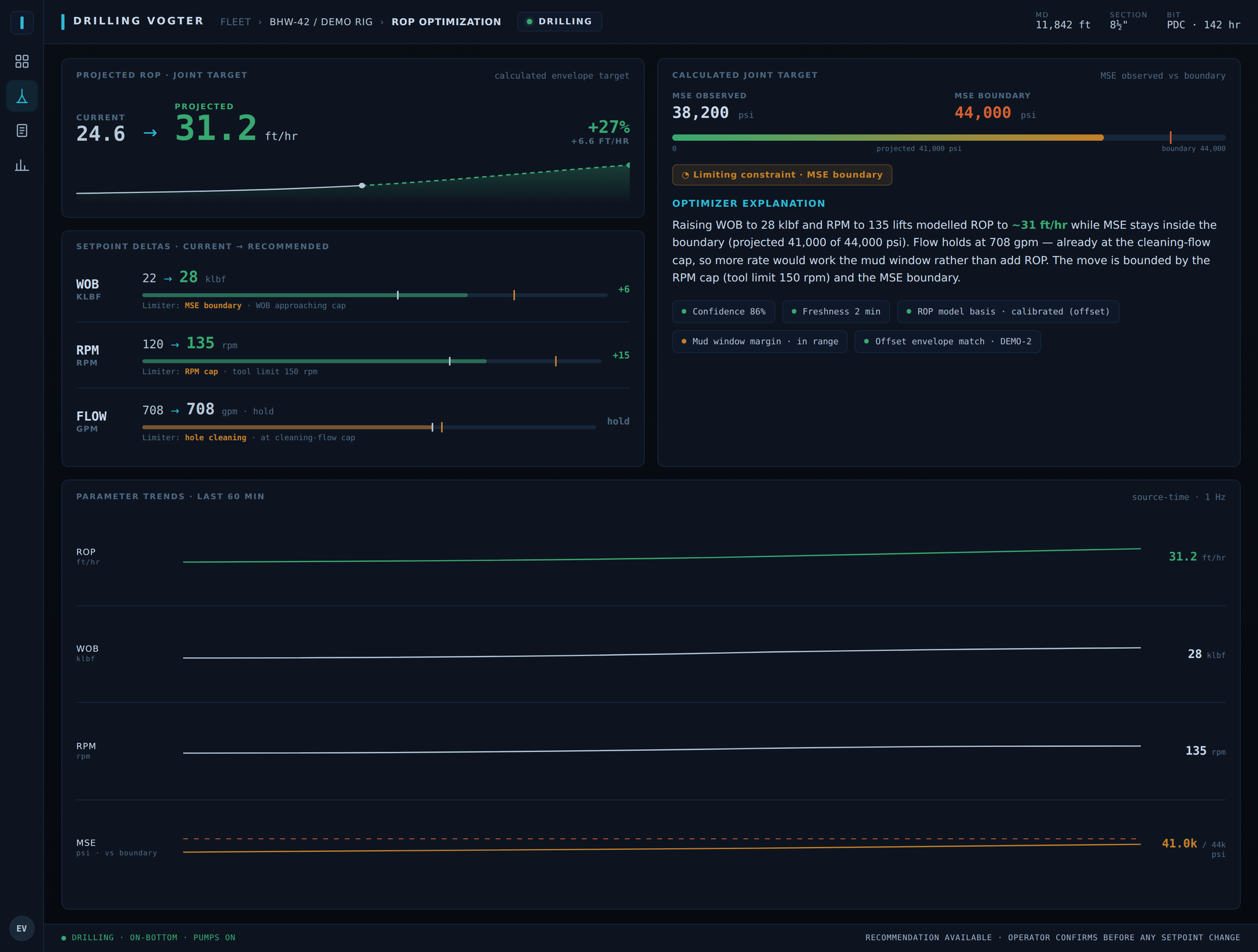Click the Freshness 2 min chip
The height and width of the screenshot is (952, 1258).
pyautogui.click(x=835, y=312)
